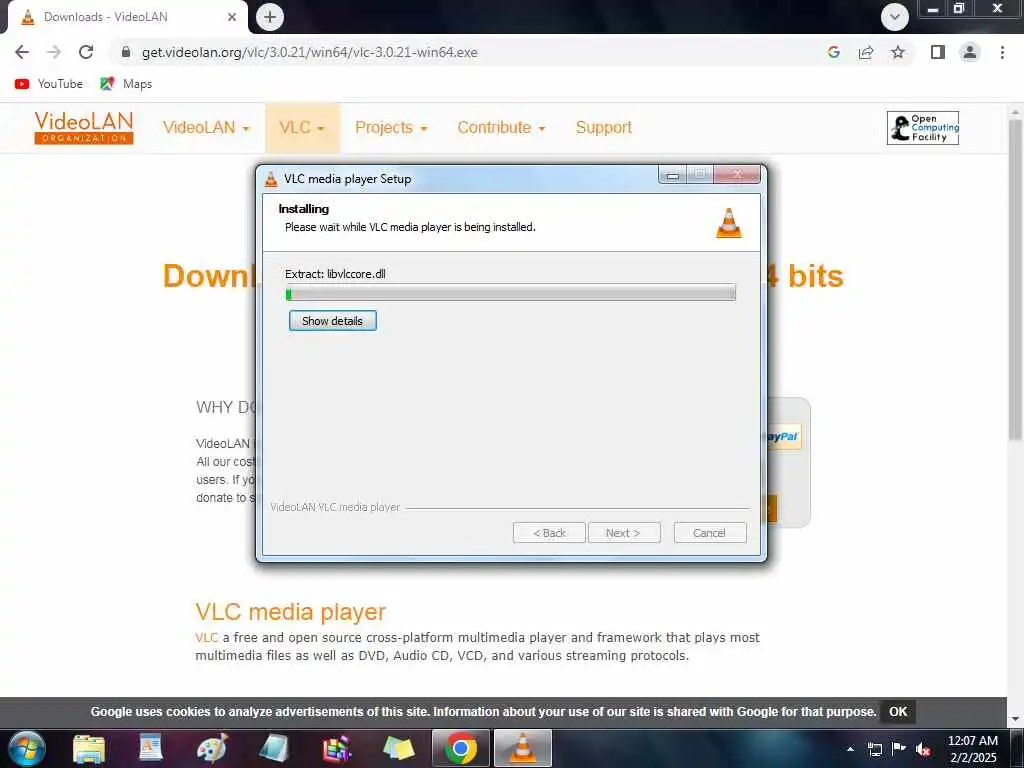The width and height of the screenshot is (1024, 768).
Task: Open the Chrome three-dot menu
Action: click(x=1002, y=52)
